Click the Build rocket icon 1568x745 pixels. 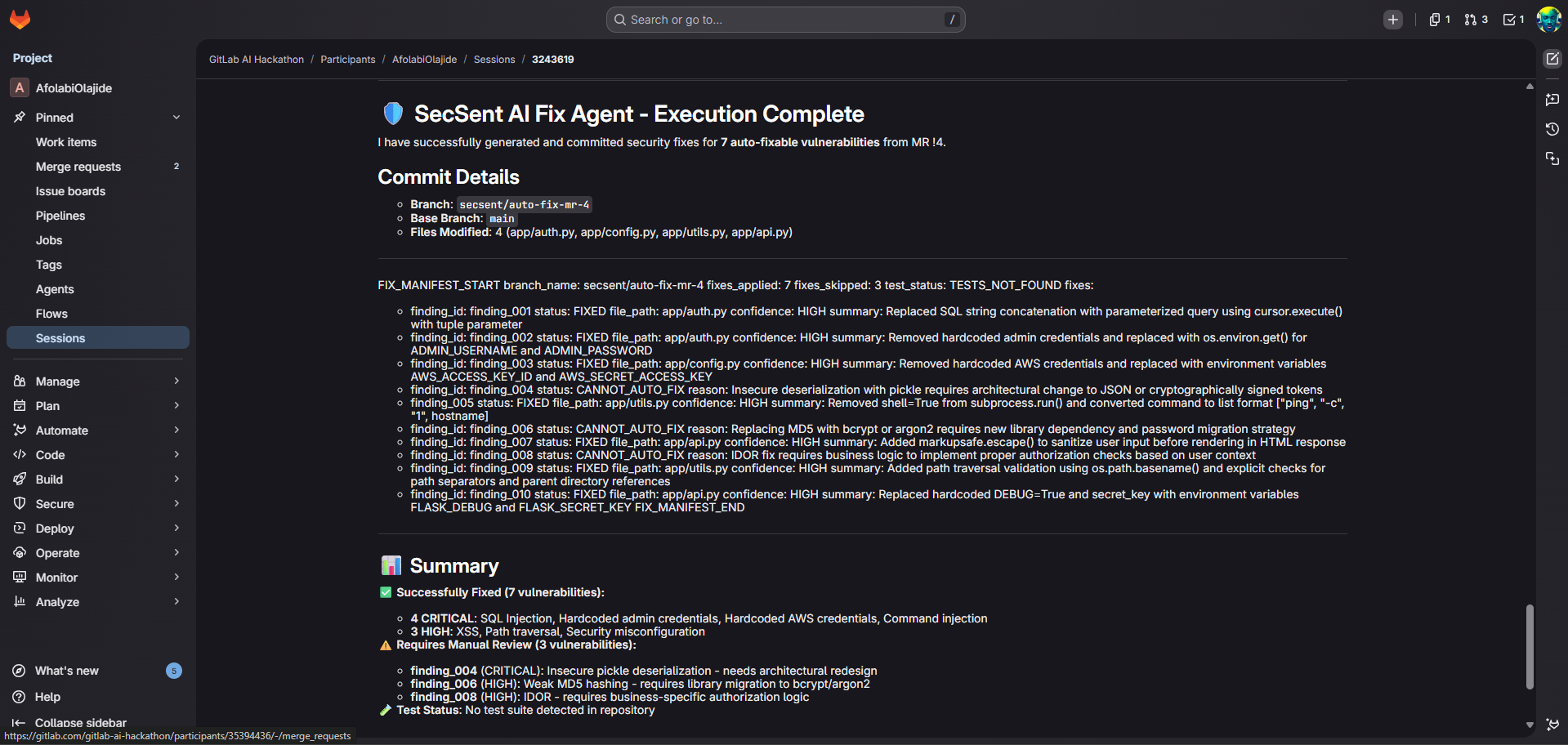coord(20,480)
